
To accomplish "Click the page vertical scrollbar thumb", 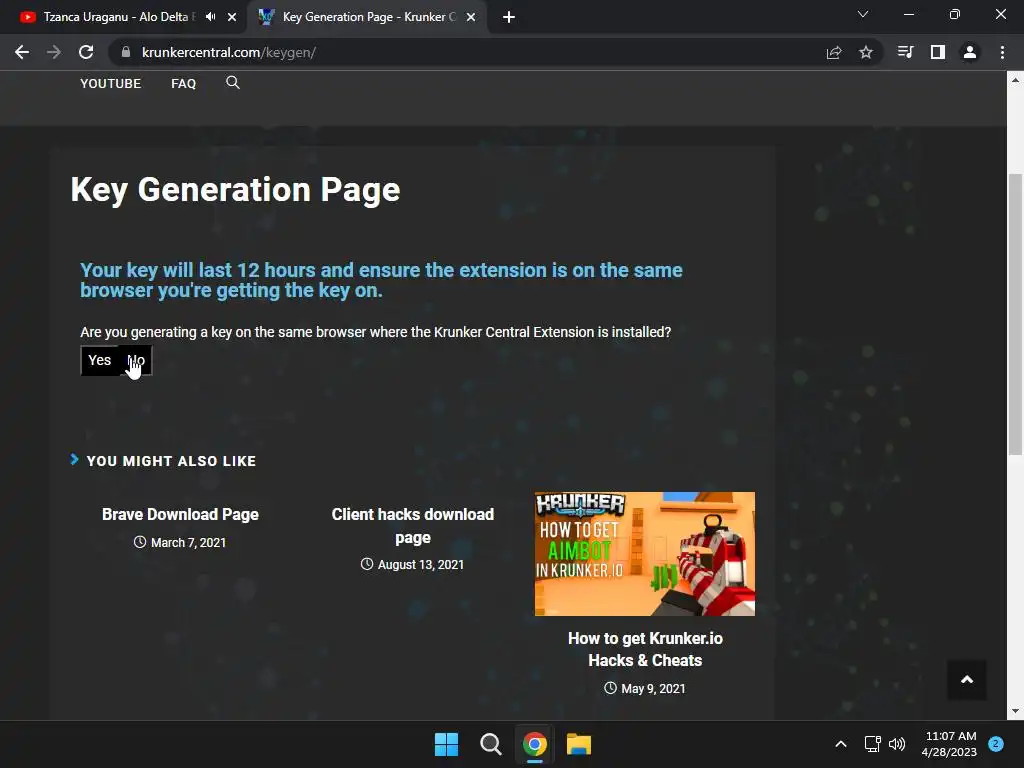I will click(x=1015, y=313).
